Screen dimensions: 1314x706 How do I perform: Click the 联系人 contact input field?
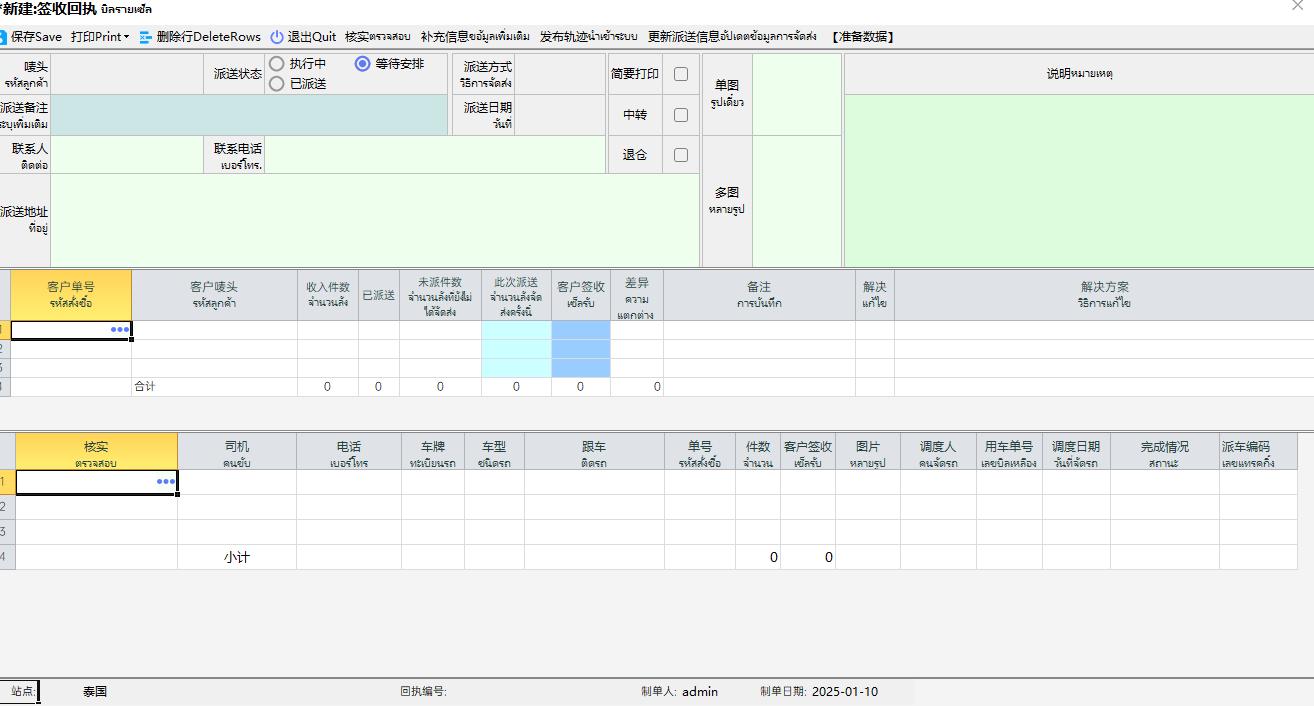point(127,155)
